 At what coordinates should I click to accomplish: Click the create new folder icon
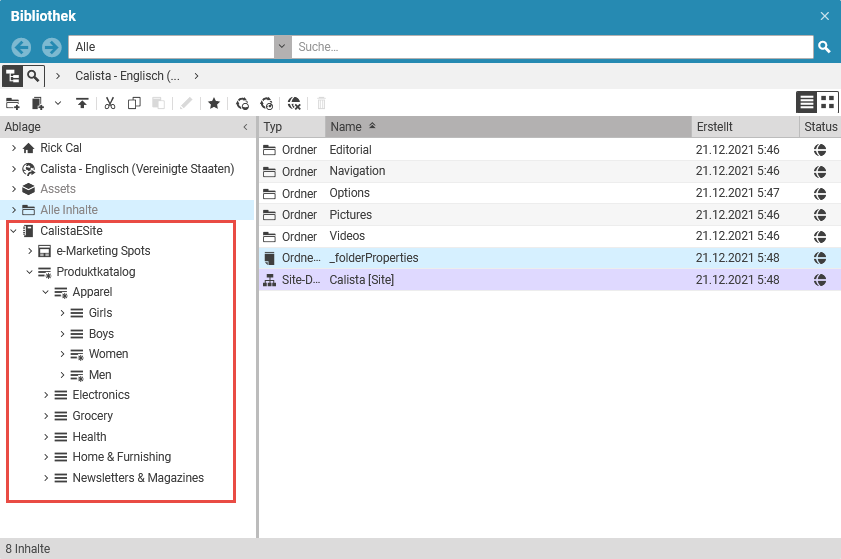(x=13, y=103)
